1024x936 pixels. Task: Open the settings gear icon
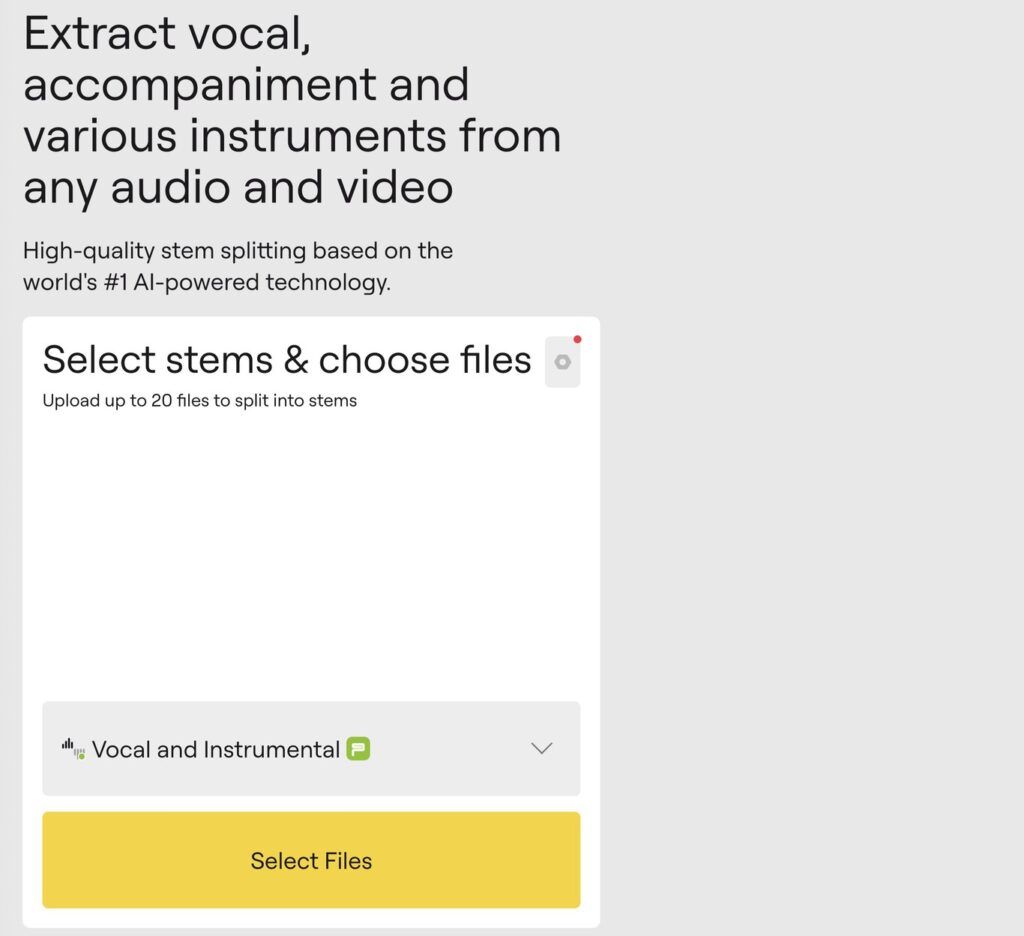(x=563, y=362)
